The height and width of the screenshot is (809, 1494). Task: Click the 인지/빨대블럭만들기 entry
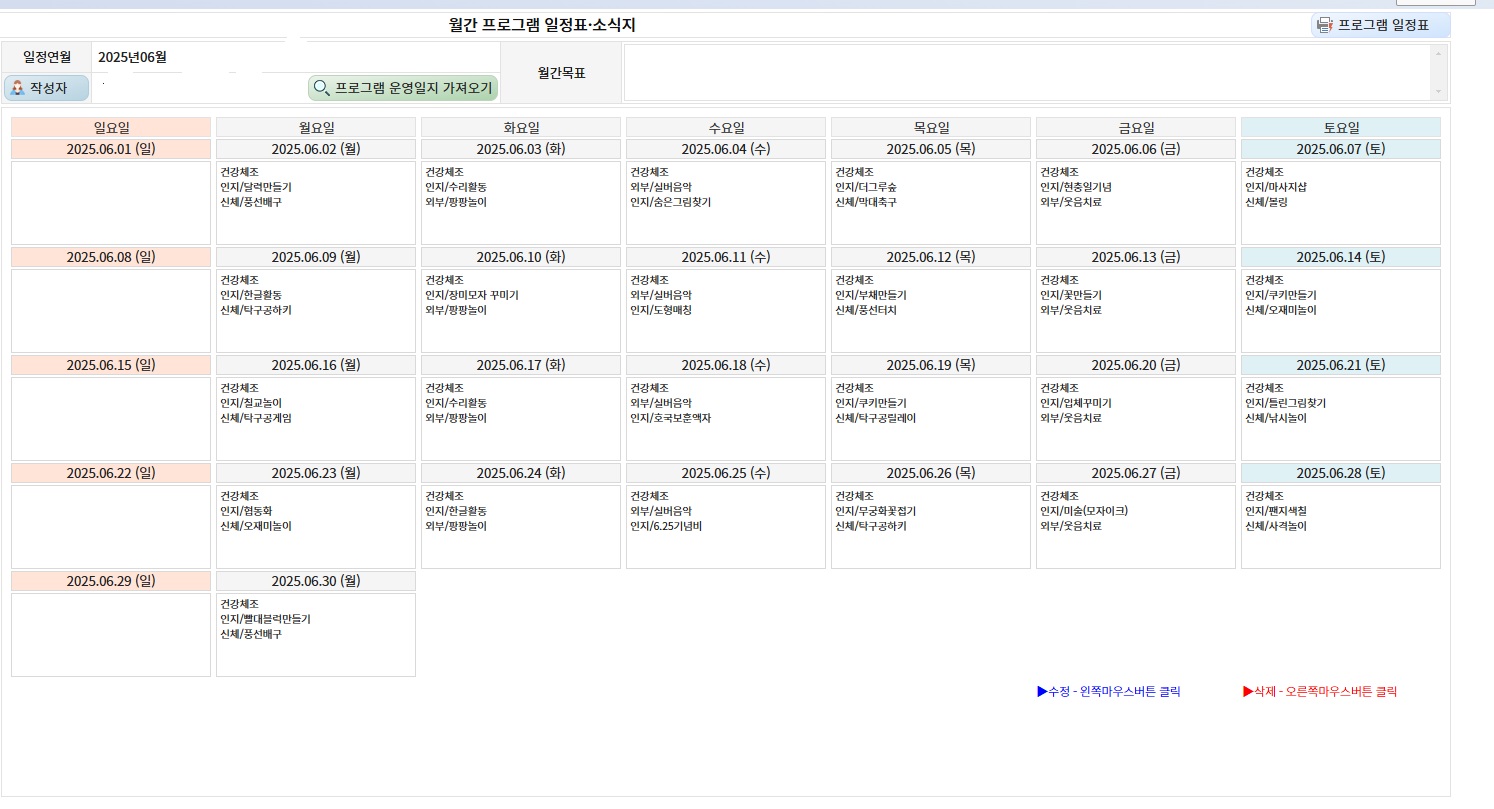pos(265,619)
